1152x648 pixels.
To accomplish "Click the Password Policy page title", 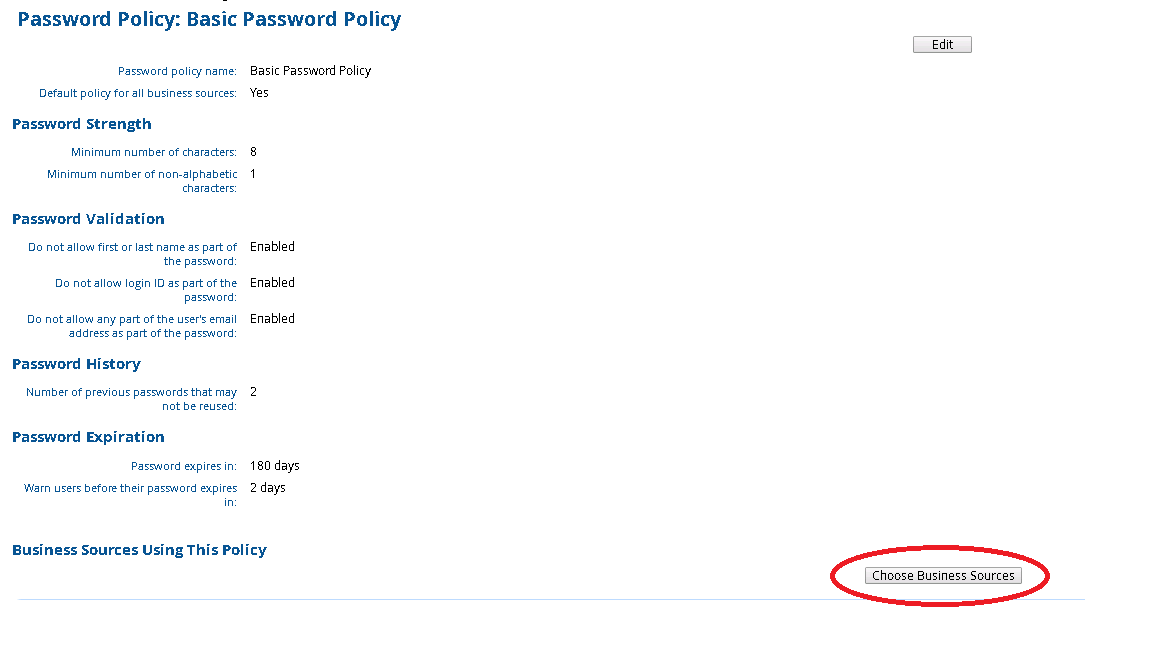I will (209, 19).
